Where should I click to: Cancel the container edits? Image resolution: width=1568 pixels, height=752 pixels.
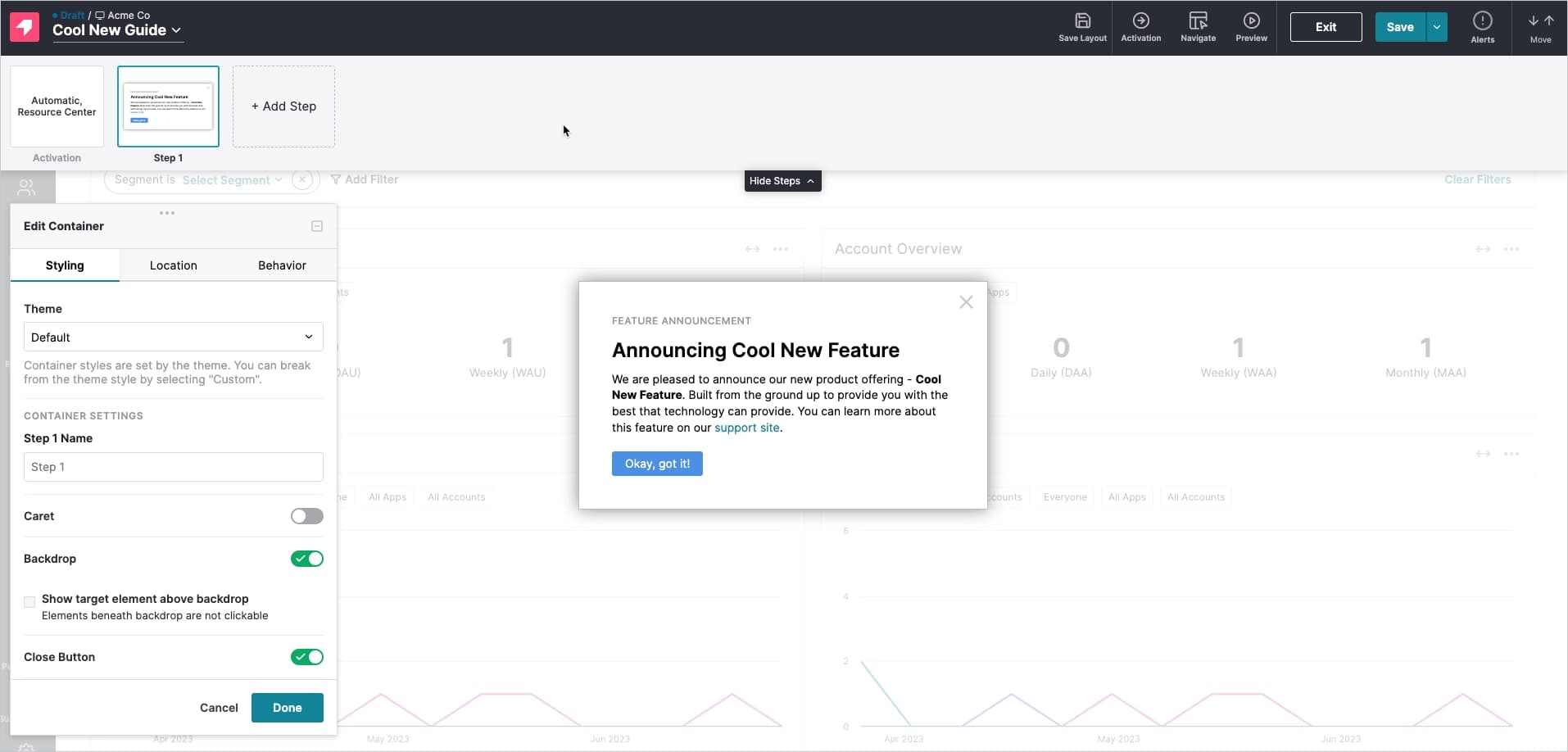point(219,708)
